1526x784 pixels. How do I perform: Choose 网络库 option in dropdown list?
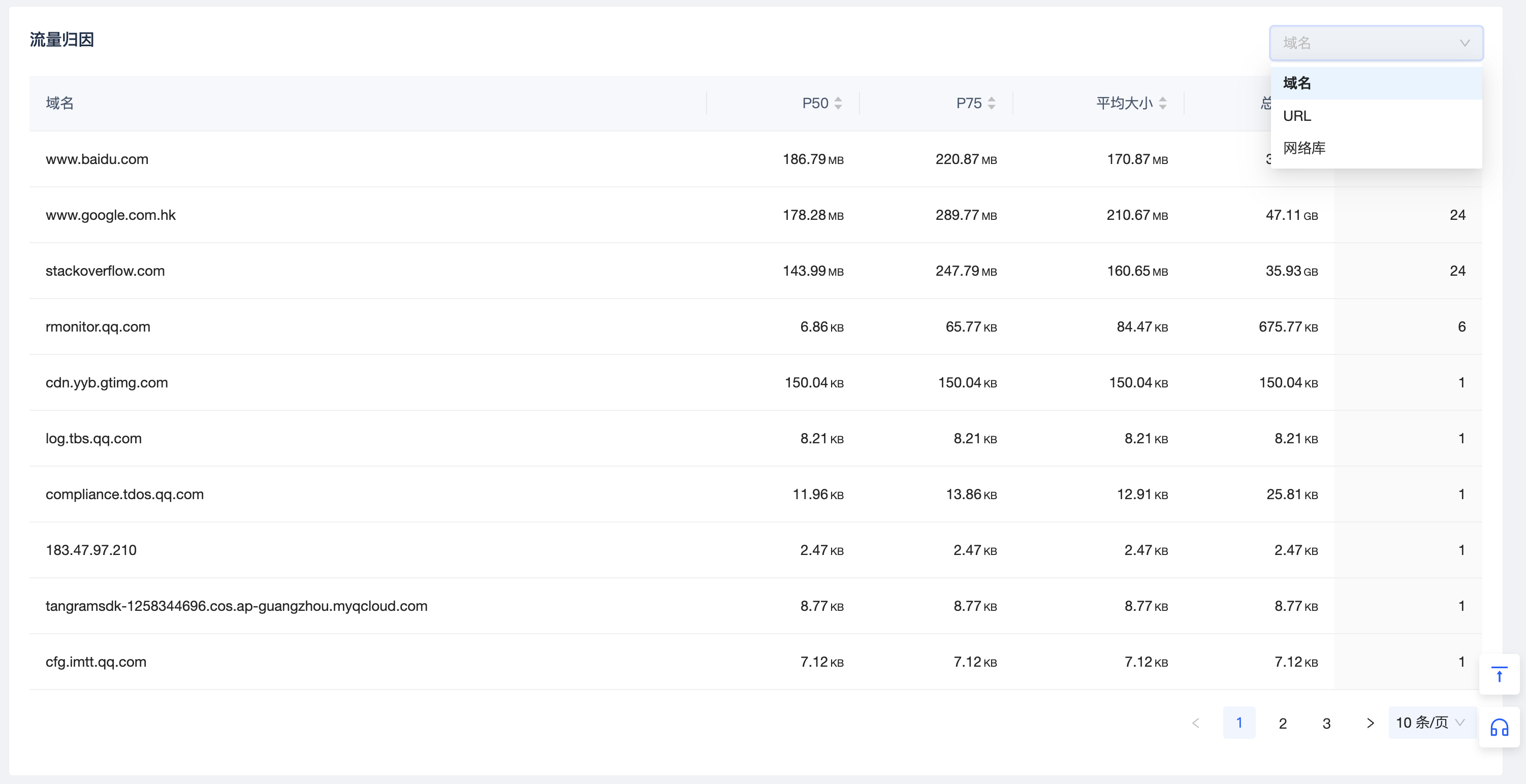point(1305,148)
